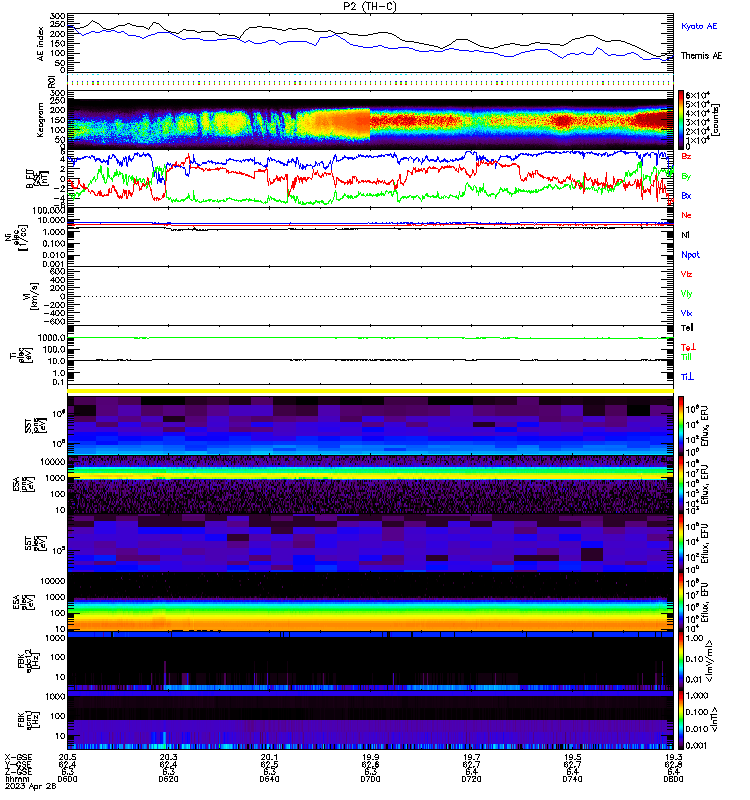Click the X-GSE value '20.5'

[67, 757]
